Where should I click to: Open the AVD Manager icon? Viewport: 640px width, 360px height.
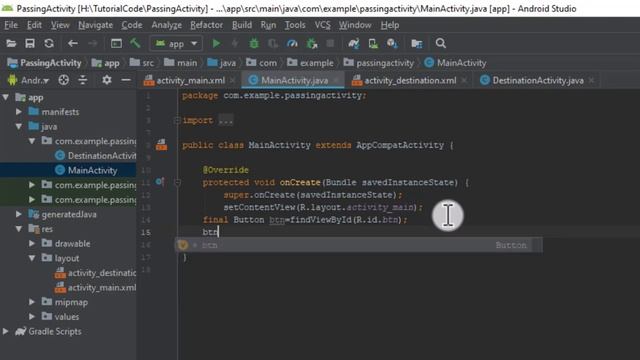373,43
